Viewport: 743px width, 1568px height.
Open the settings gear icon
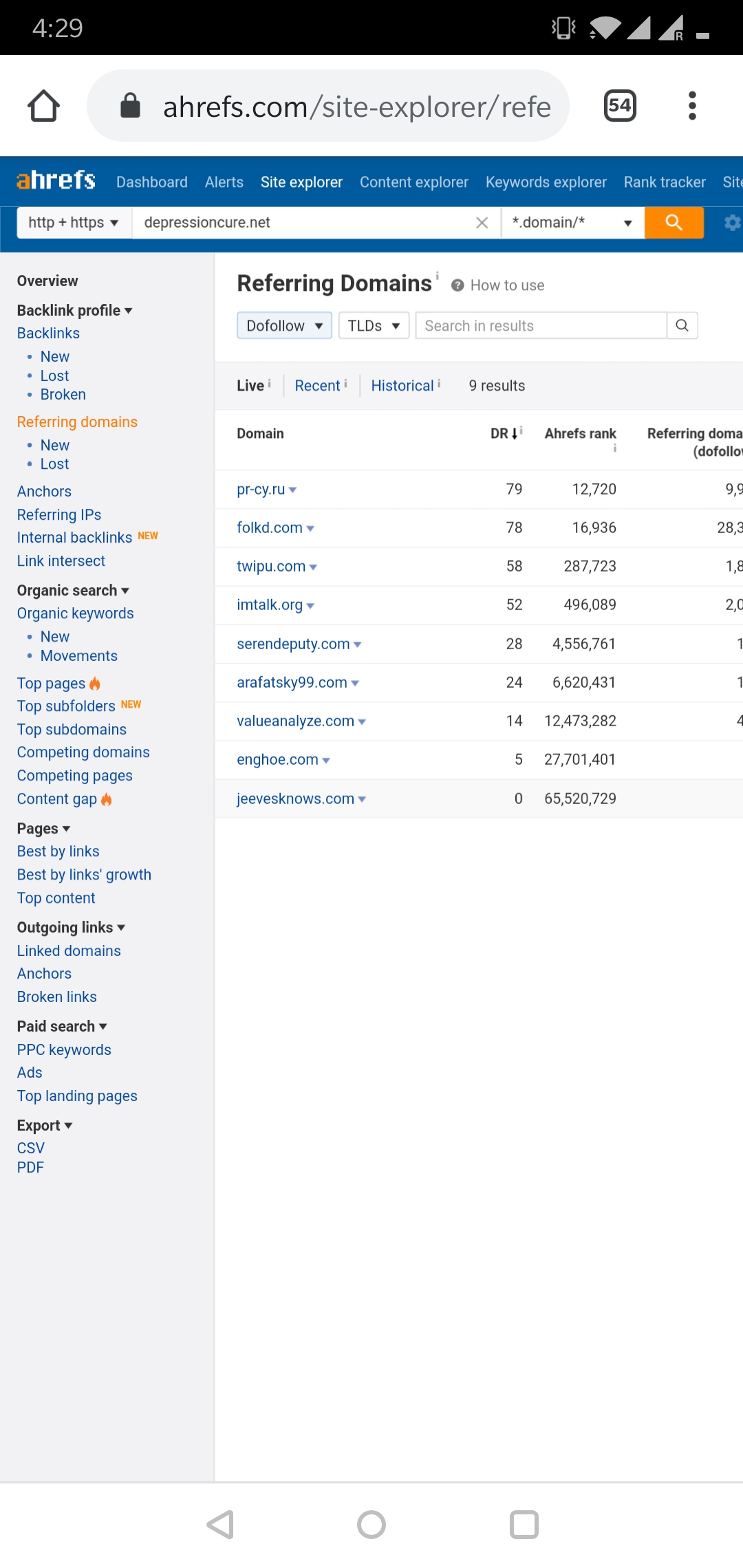point(732,223)
